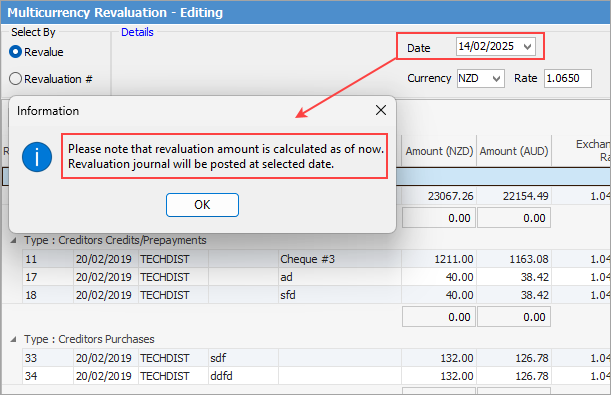611x395 pixels.
Task: Select row 18 TECHDIST entry 'sfd'
Action: [x=316, y=295]
